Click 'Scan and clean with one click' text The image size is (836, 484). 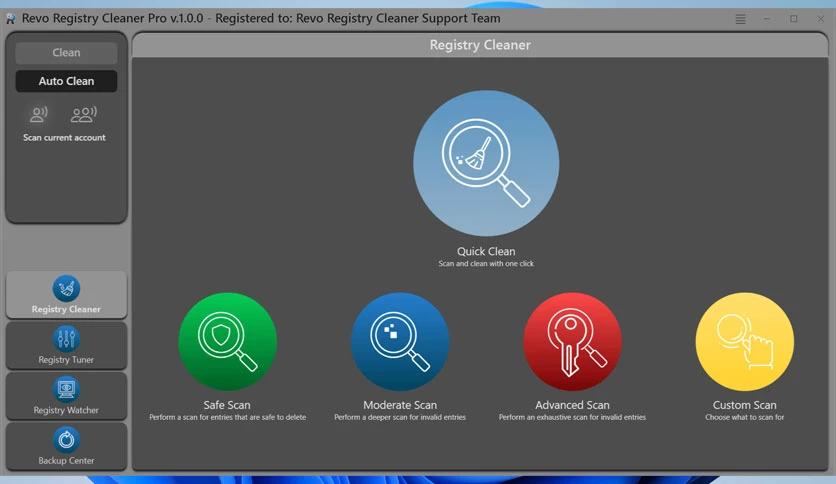[x=486, y=263]
